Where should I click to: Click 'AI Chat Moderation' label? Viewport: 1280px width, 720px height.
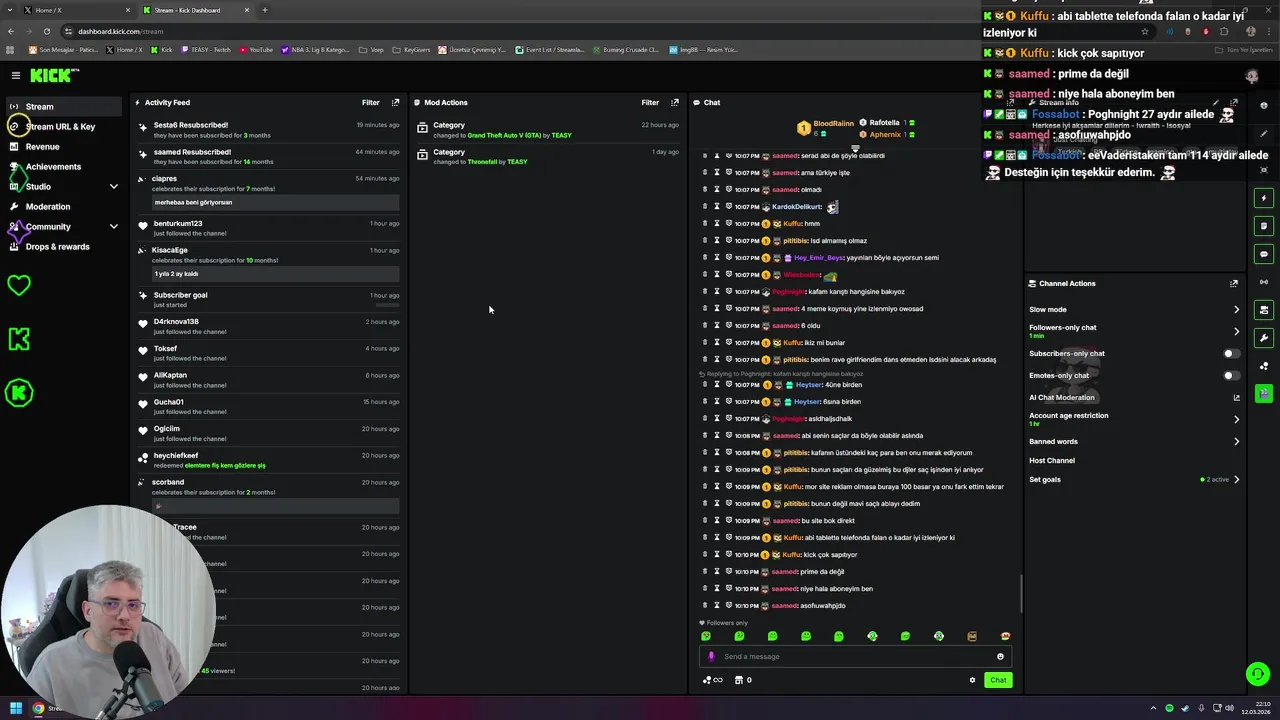pyautogui.click(x=1062, y=397)
